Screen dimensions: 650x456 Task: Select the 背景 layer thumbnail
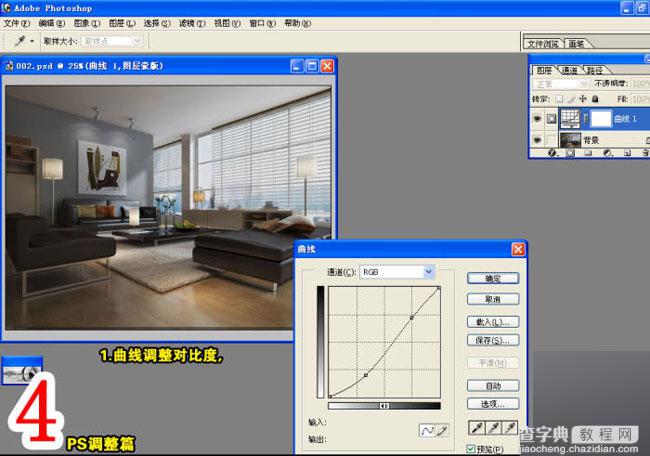(570, 140)
